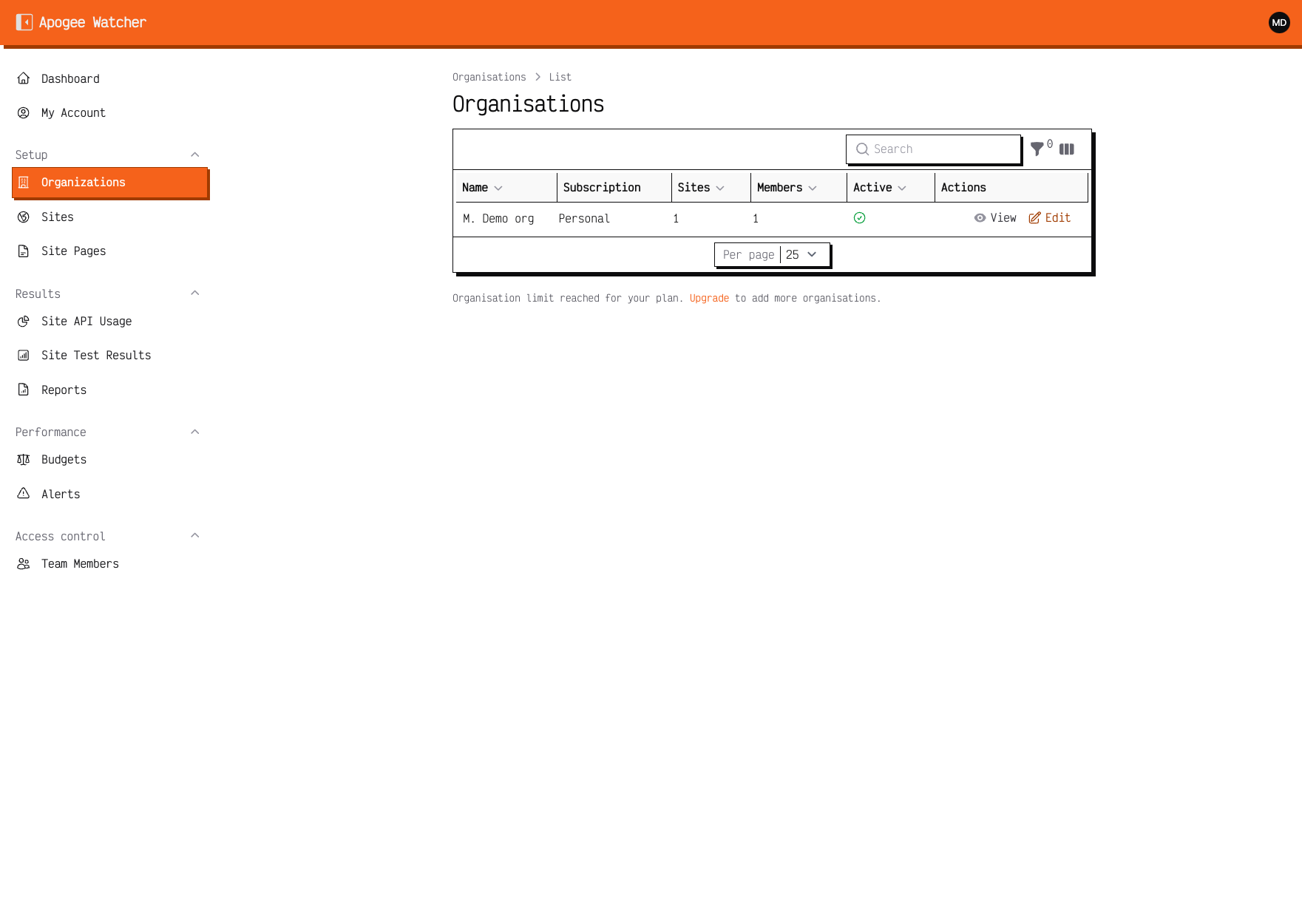Focus the Search input field
1302x924 pixels.
coord(933,149)
